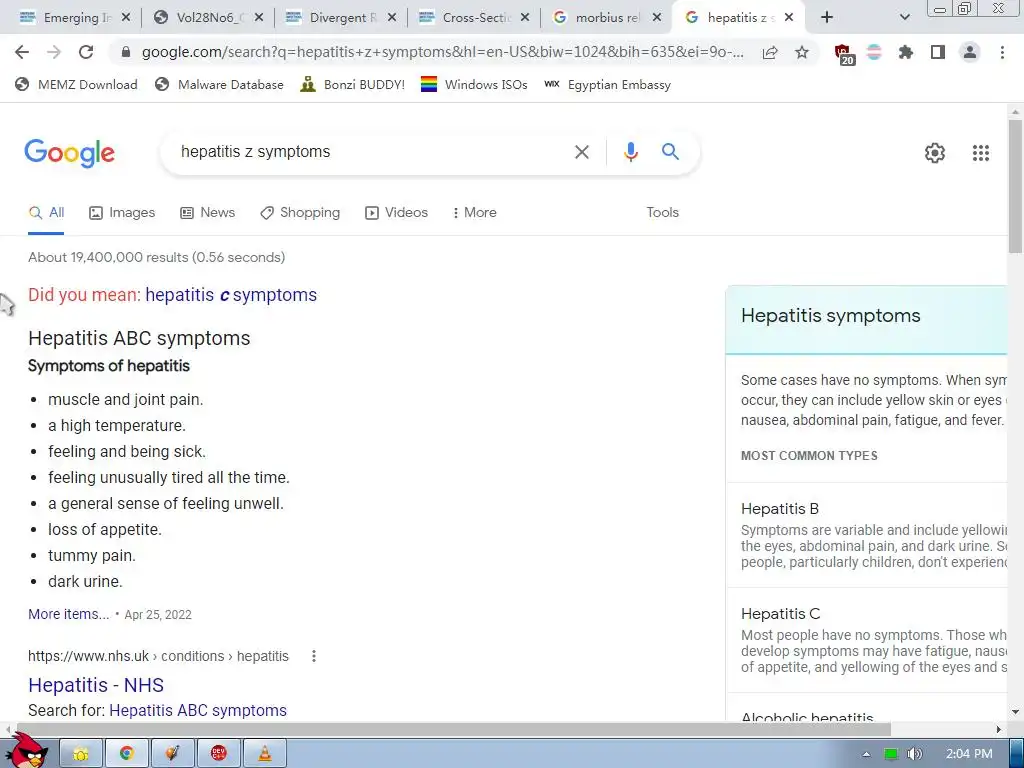
Task: Open three-dot options beside NHS result
Action: 313,656
